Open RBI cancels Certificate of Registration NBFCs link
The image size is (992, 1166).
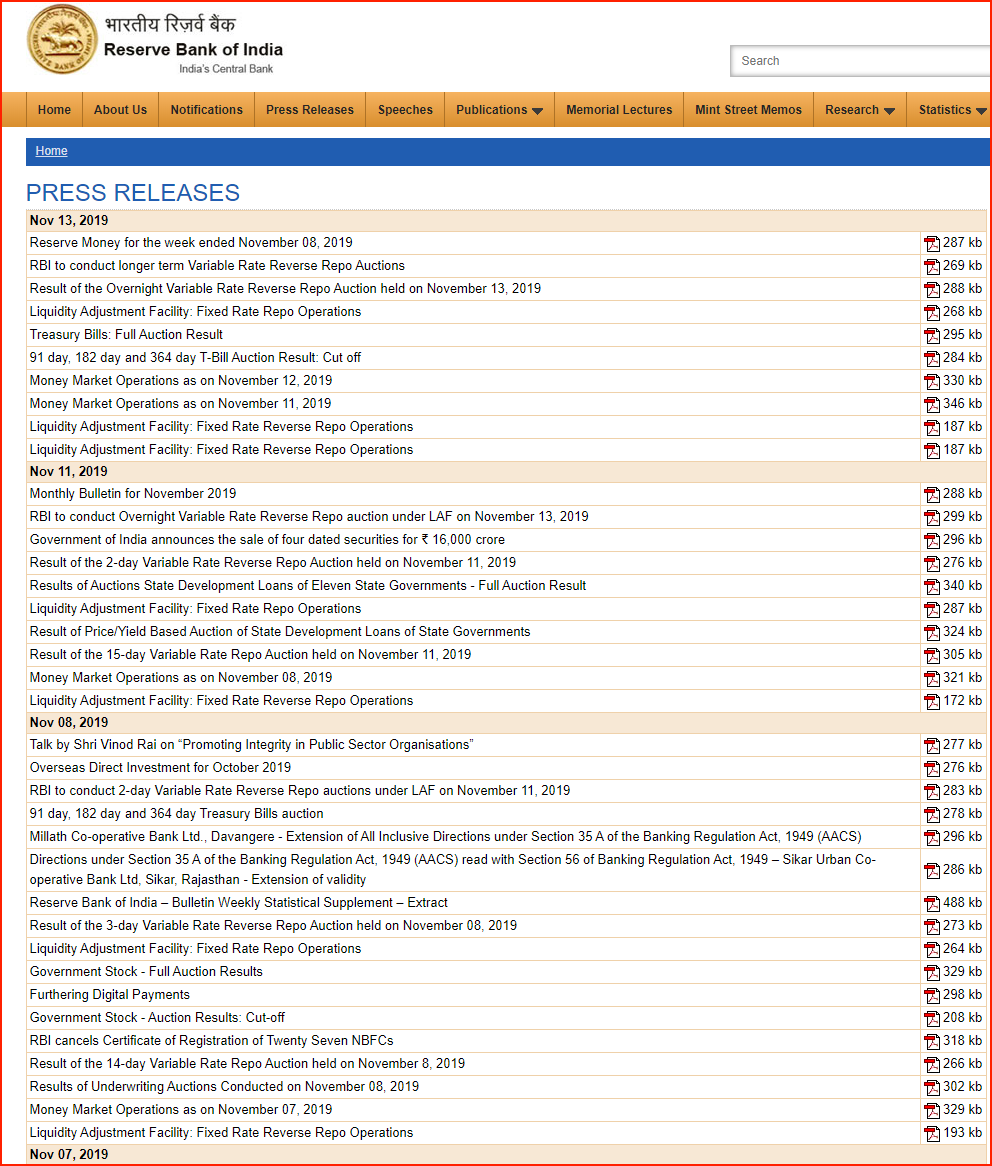tap(212, 1041)
